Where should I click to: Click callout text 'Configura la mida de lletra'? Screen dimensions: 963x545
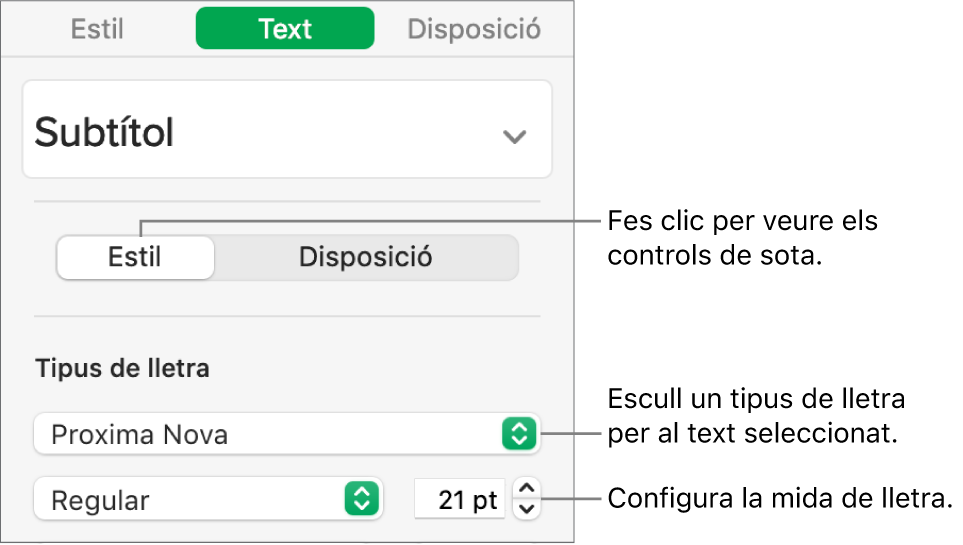[779, 498]
